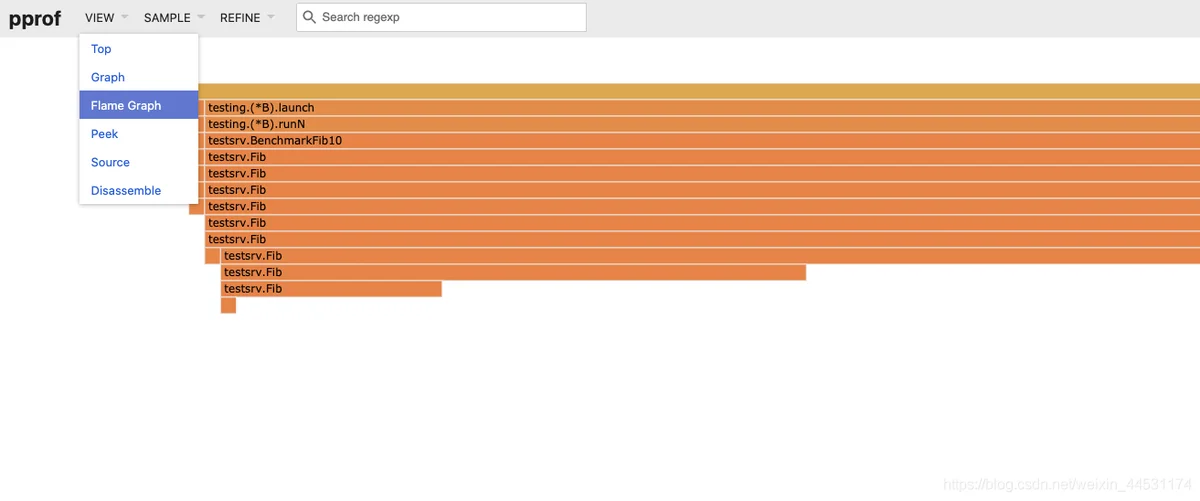1200x501 pixels.
Task: Open the Source view option
Action: 110,162
